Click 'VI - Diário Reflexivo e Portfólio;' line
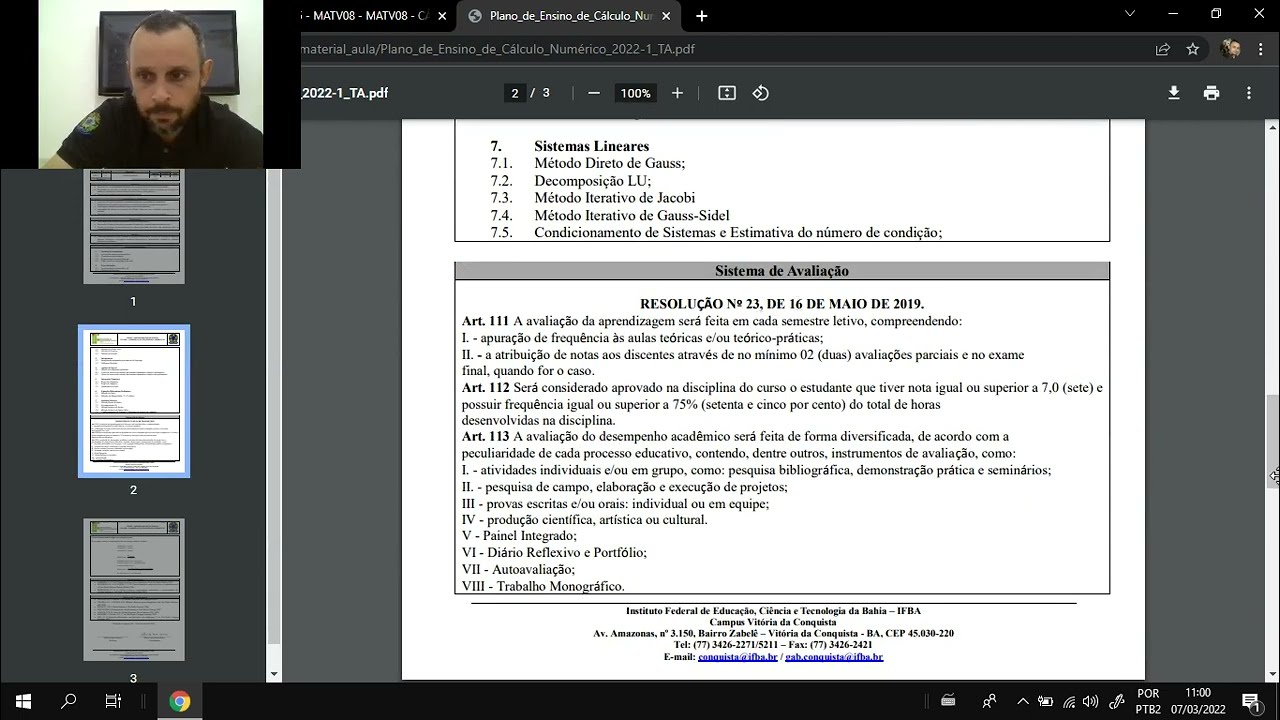This screenshot has width=1280, height=720. pyautogui.click(x=554, y=553)
